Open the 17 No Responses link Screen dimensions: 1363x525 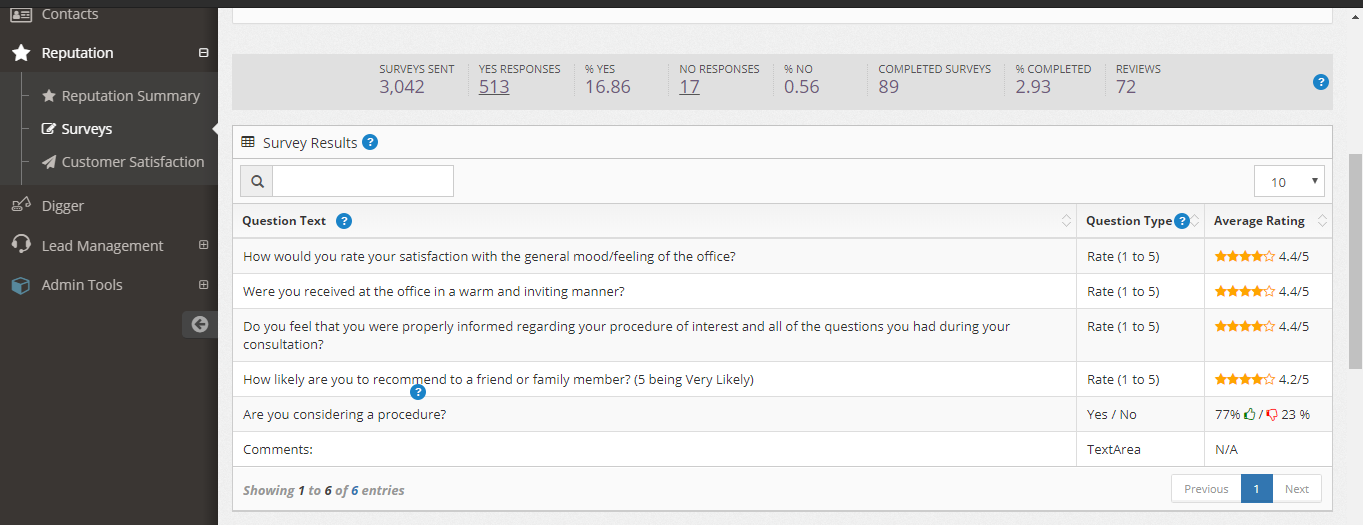pos(689,87)
